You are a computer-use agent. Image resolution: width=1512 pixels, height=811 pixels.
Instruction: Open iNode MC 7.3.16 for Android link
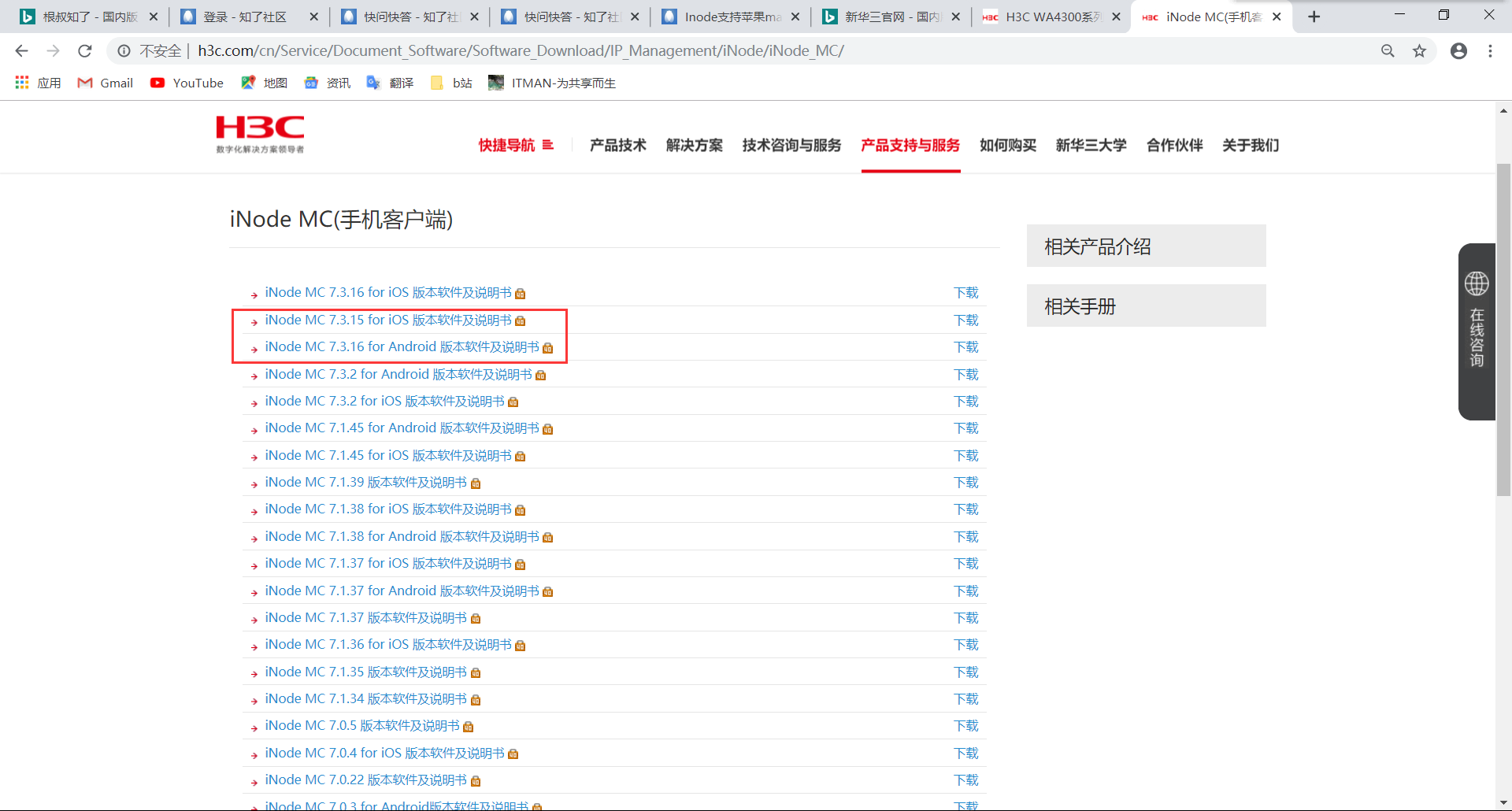coord(402,347)
